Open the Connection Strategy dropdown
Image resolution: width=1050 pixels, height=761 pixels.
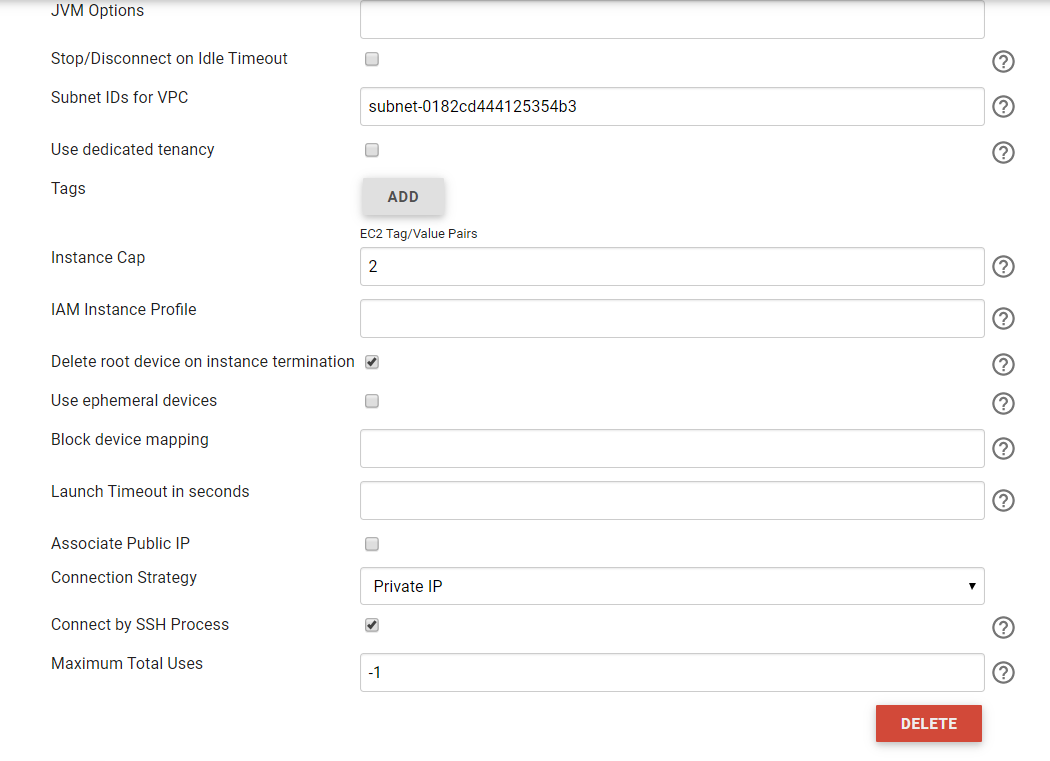pyautogui.click(x=671, y=586)
